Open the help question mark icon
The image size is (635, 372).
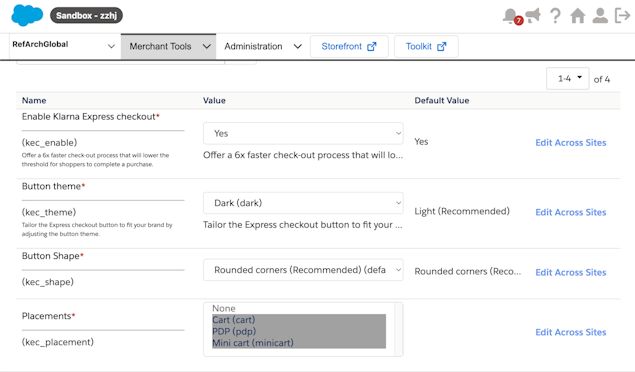556,16
